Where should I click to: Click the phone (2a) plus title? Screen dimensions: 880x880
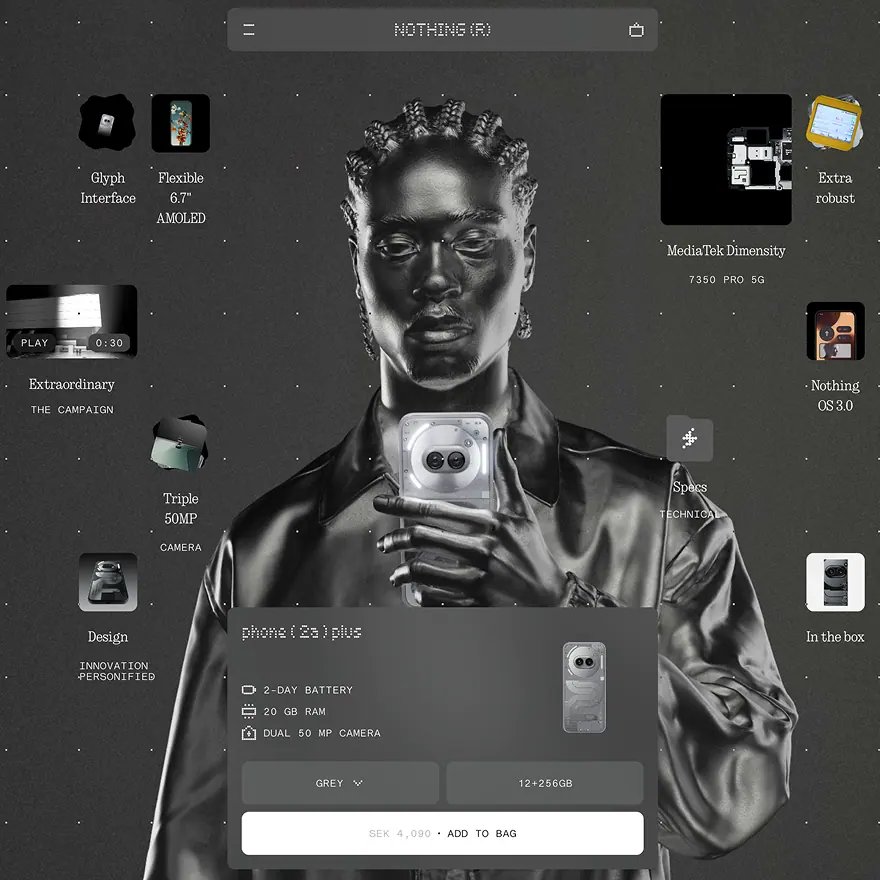tap(301, 632)
